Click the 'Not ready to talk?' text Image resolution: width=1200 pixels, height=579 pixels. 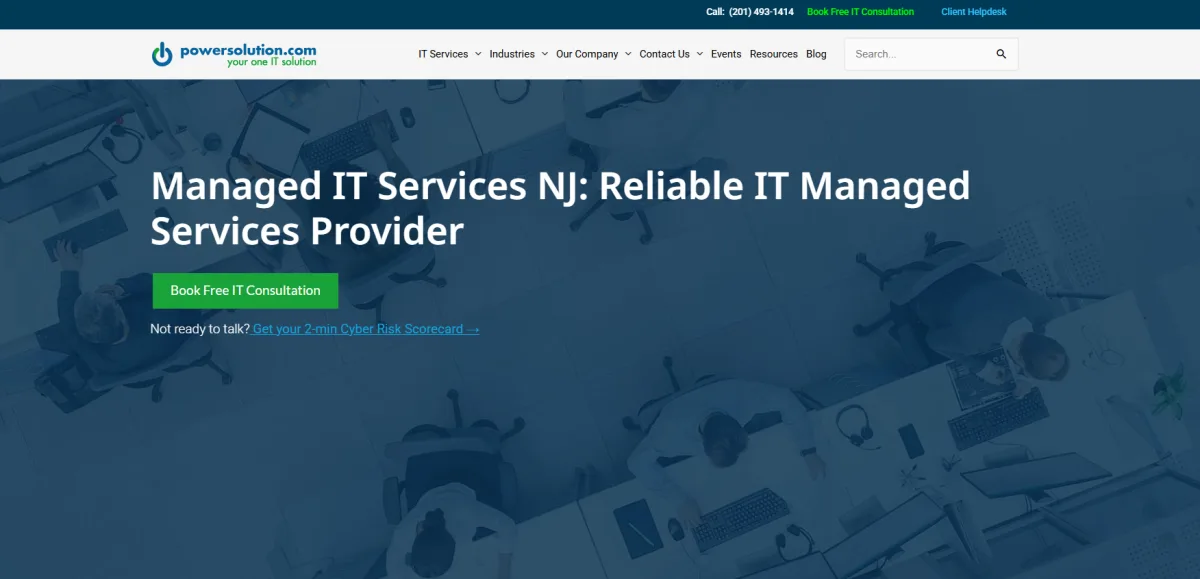(200, 329)
